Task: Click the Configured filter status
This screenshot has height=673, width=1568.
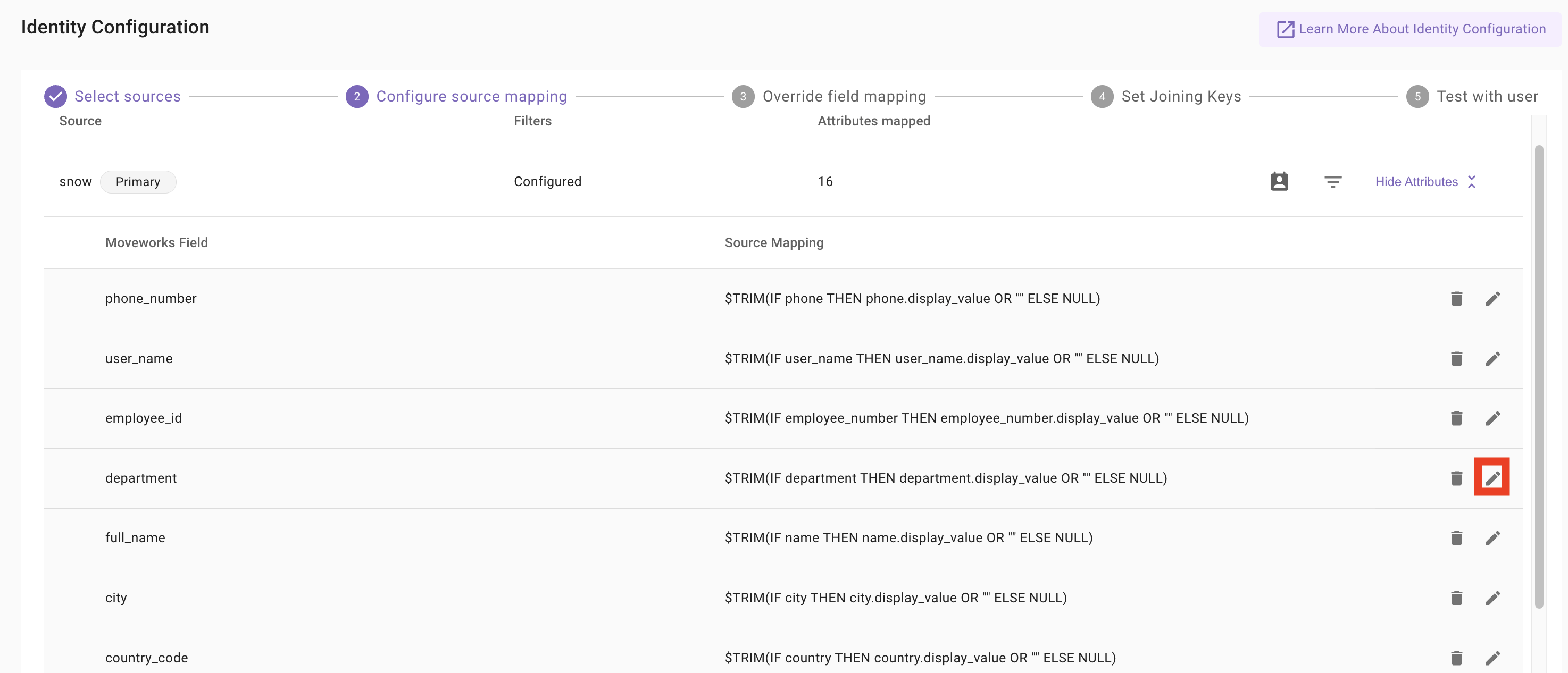Action: 548,182
